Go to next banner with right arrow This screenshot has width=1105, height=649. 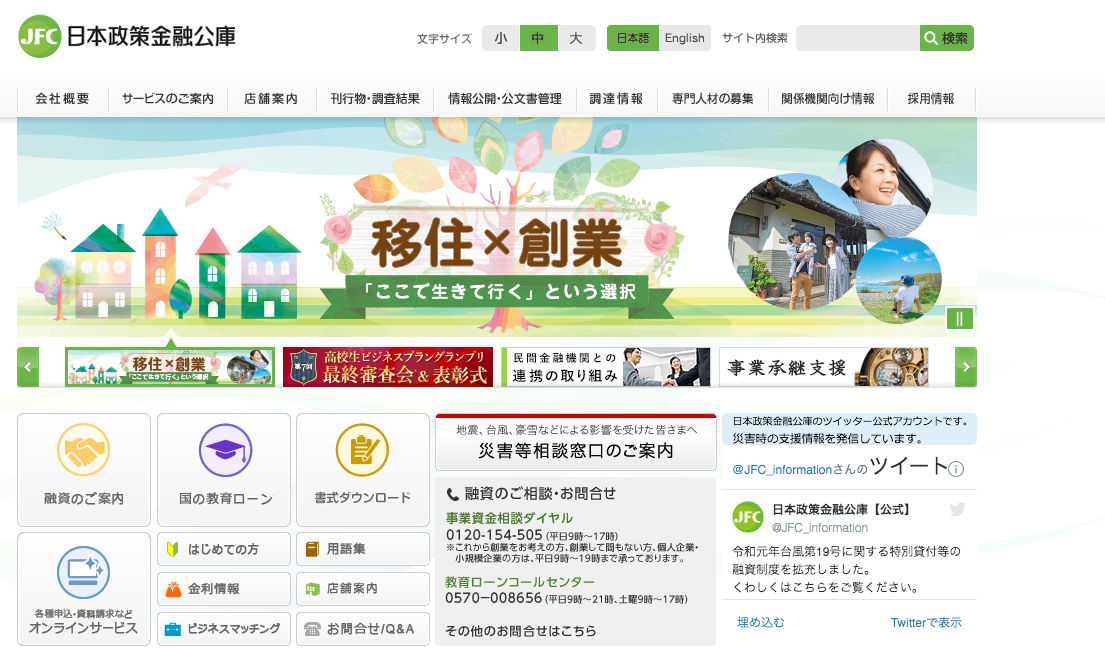pos(965,367)
